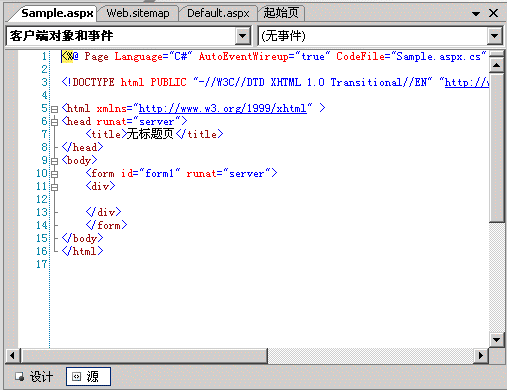Click the horizontal scrollbar thumb
507x390 pixels.
pyautogui.click(x=144, y=356)
